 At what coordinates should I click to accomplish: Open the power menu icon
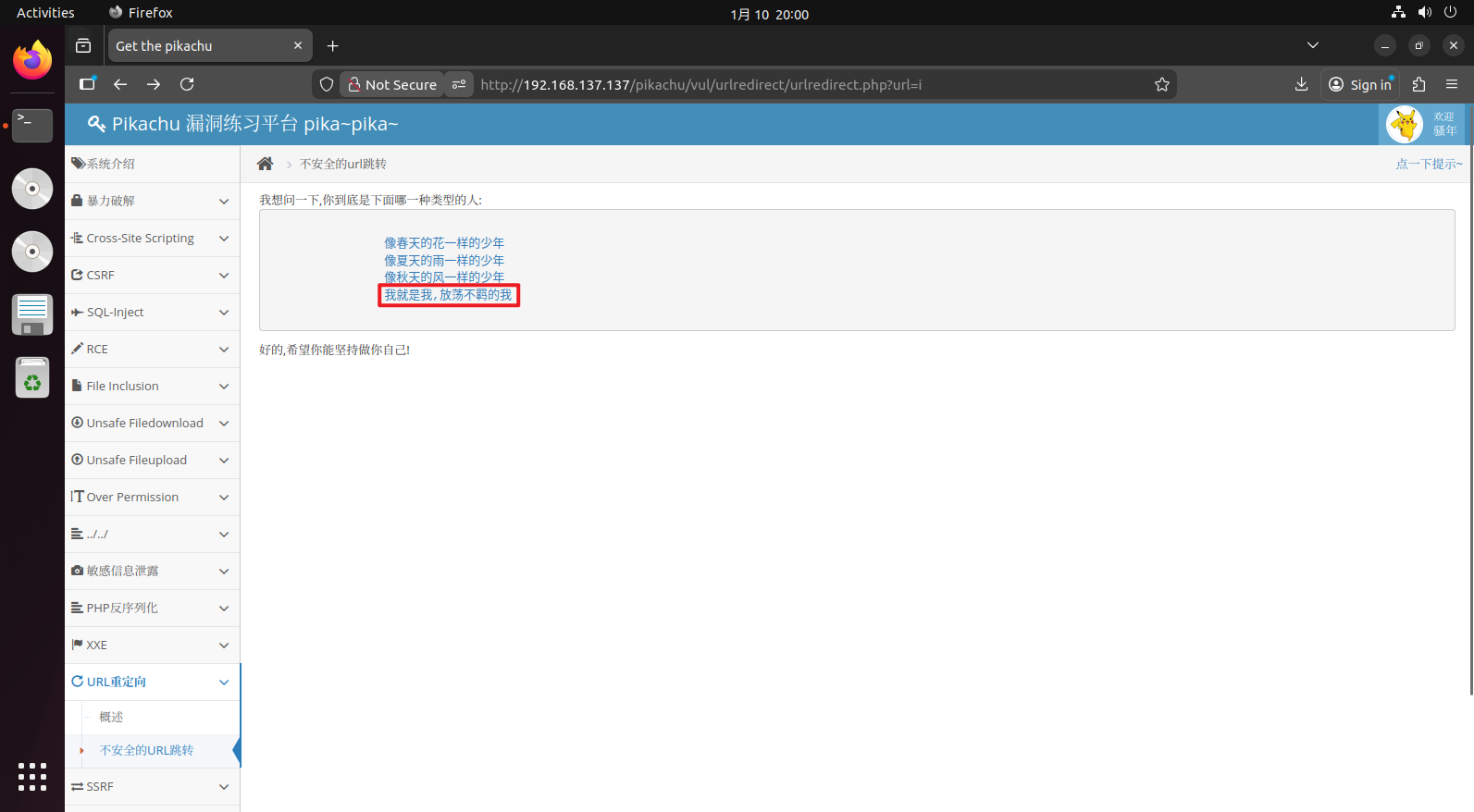[1450, 12]
